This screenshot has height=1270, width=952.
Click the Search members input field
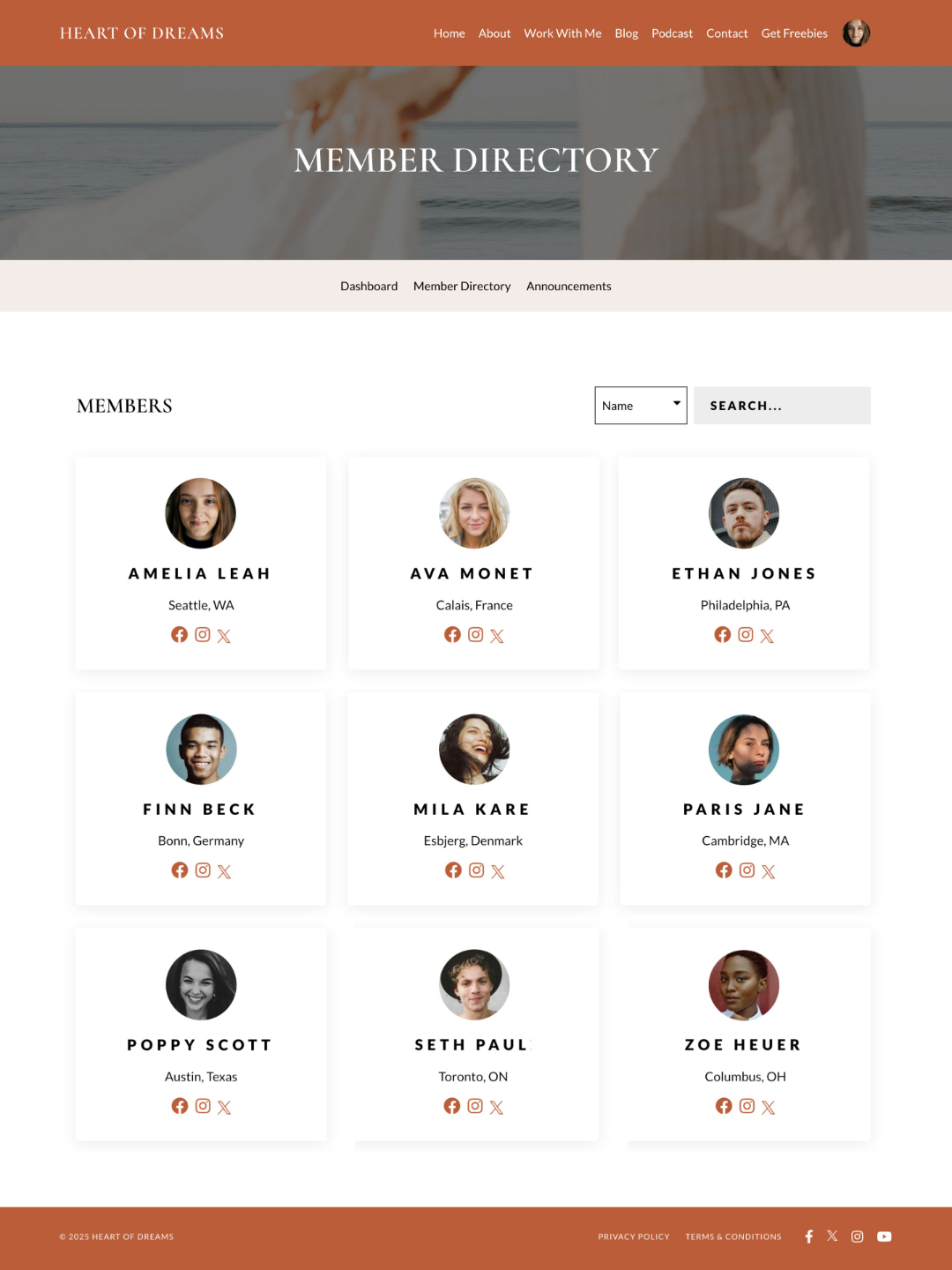pos(782,406)
